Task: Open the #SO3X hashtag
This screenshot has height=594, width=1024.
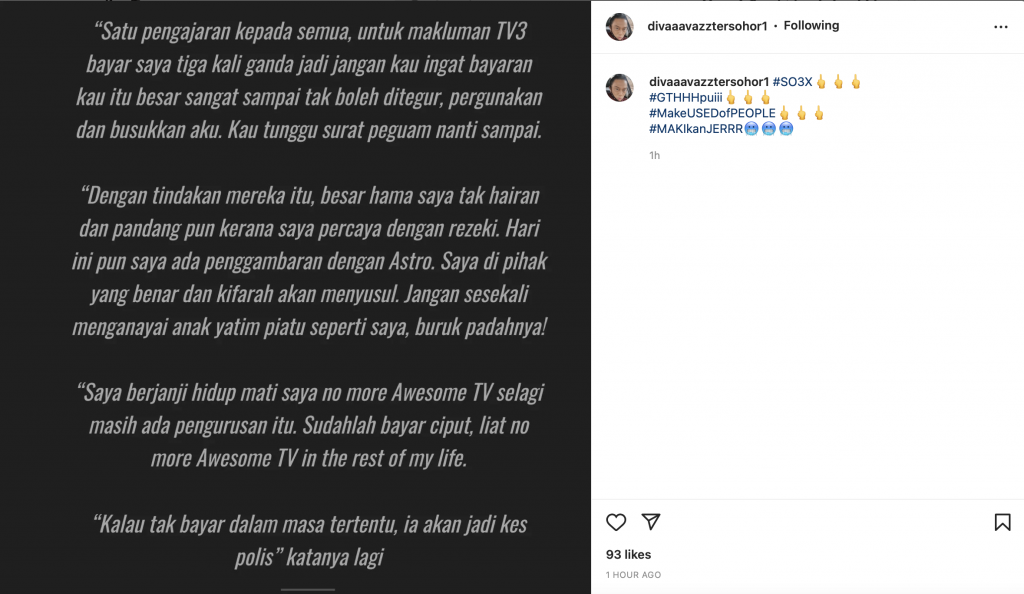Action: pos(792,82)
